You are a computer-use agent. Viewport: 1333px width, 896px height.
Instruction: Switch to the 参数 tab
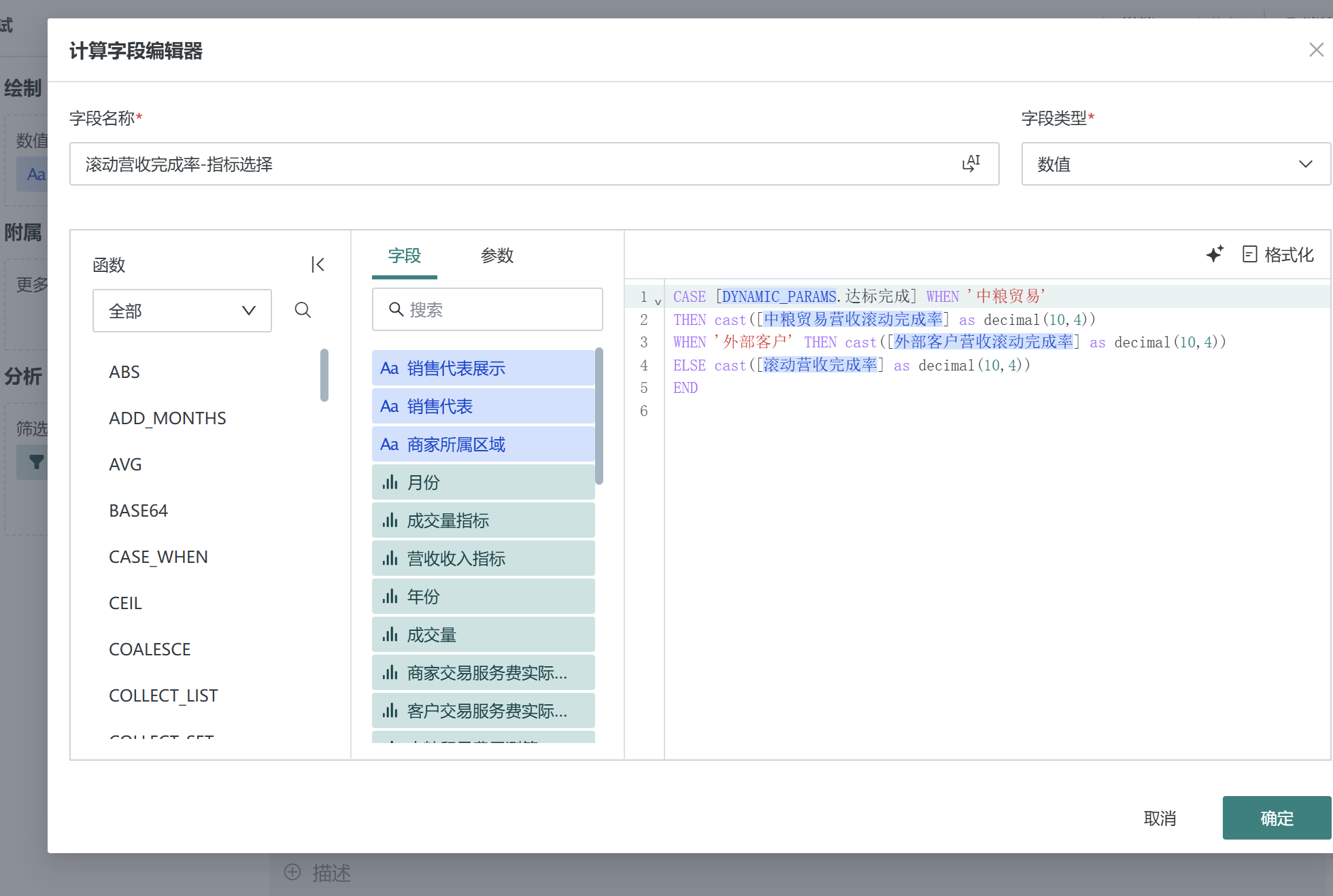coord(497,256)
